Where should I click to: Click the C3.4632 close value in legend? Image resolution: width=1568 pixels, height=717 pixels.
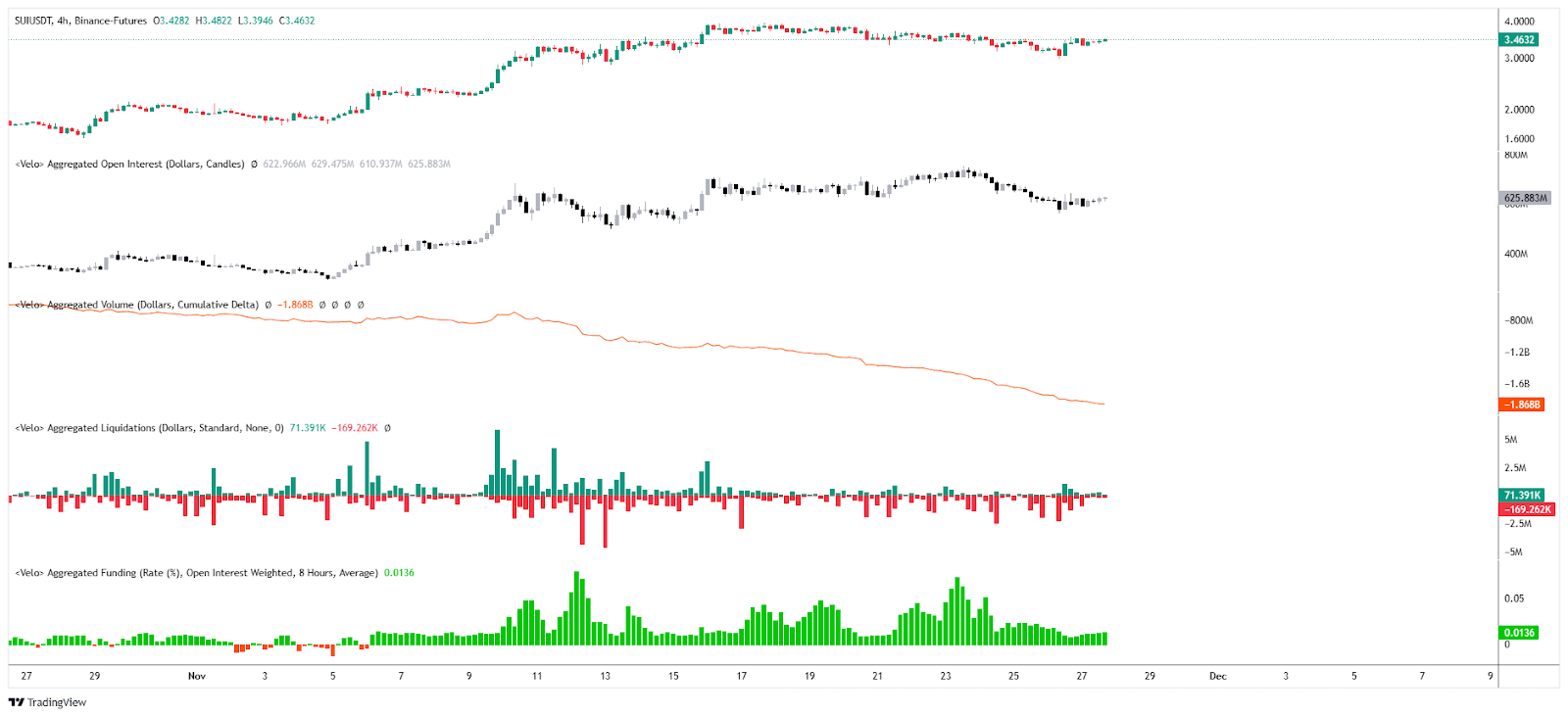[296, 21]
